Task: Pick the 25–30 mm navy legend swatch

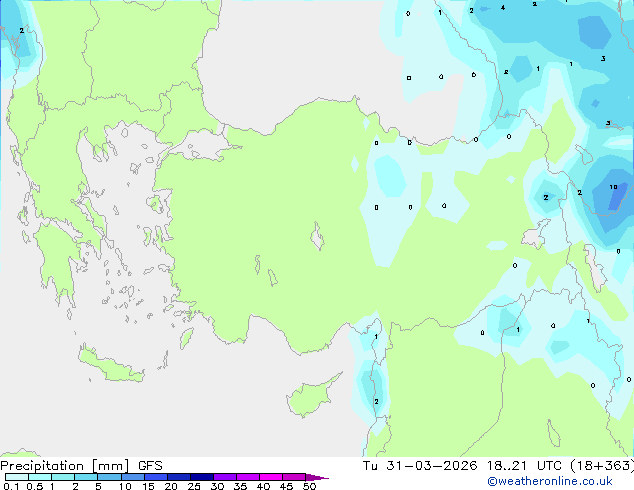Action: pyautogui.click(x=202, y=477)
